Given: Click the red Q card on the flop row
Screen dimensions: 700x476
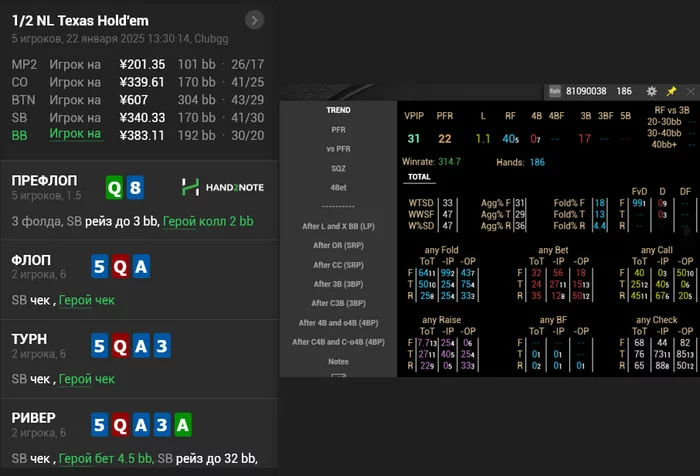Looking at the screenshot, I should pos(120,267).
